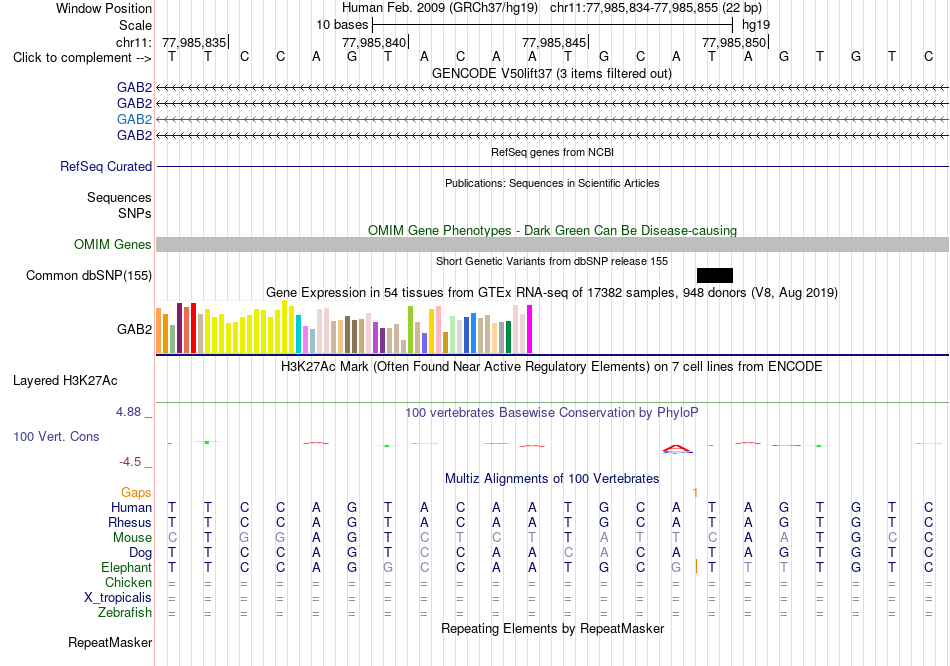The width and height of the screenshot is (950, 666).
Task: Click the magenta bar in GTEx chart
Action: pos(529,329)
